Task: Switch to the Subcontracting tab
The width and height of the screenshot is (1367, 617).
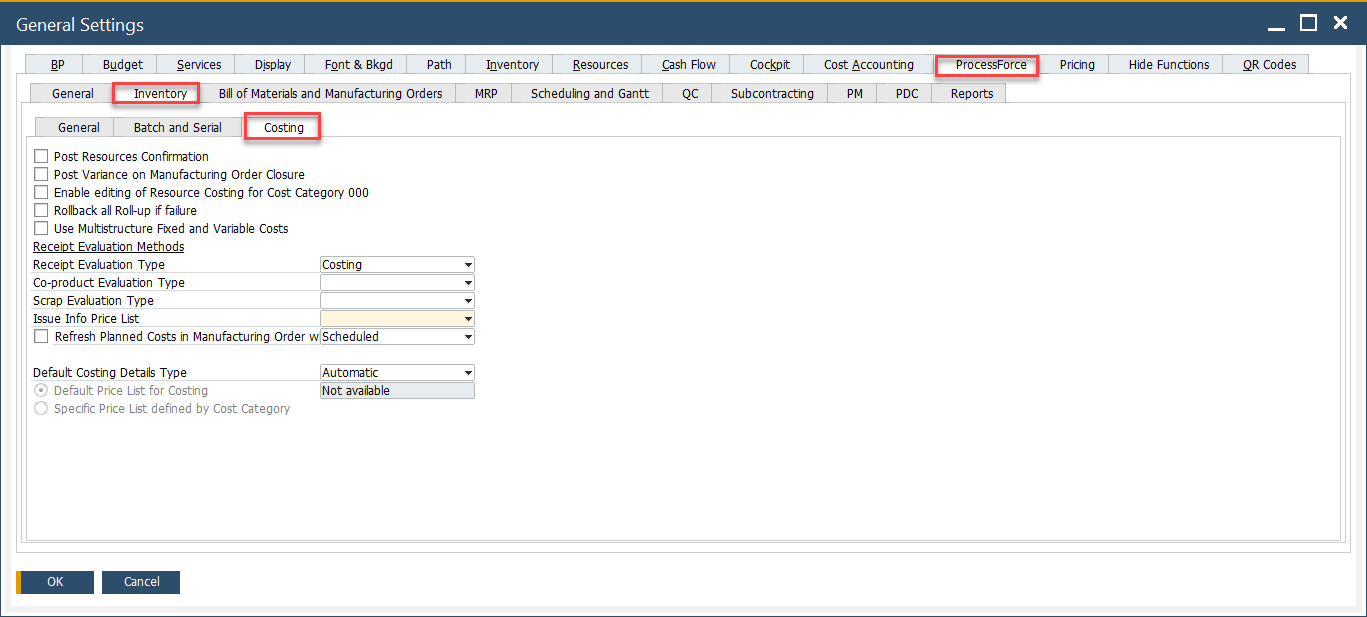Action: point(772,94)
